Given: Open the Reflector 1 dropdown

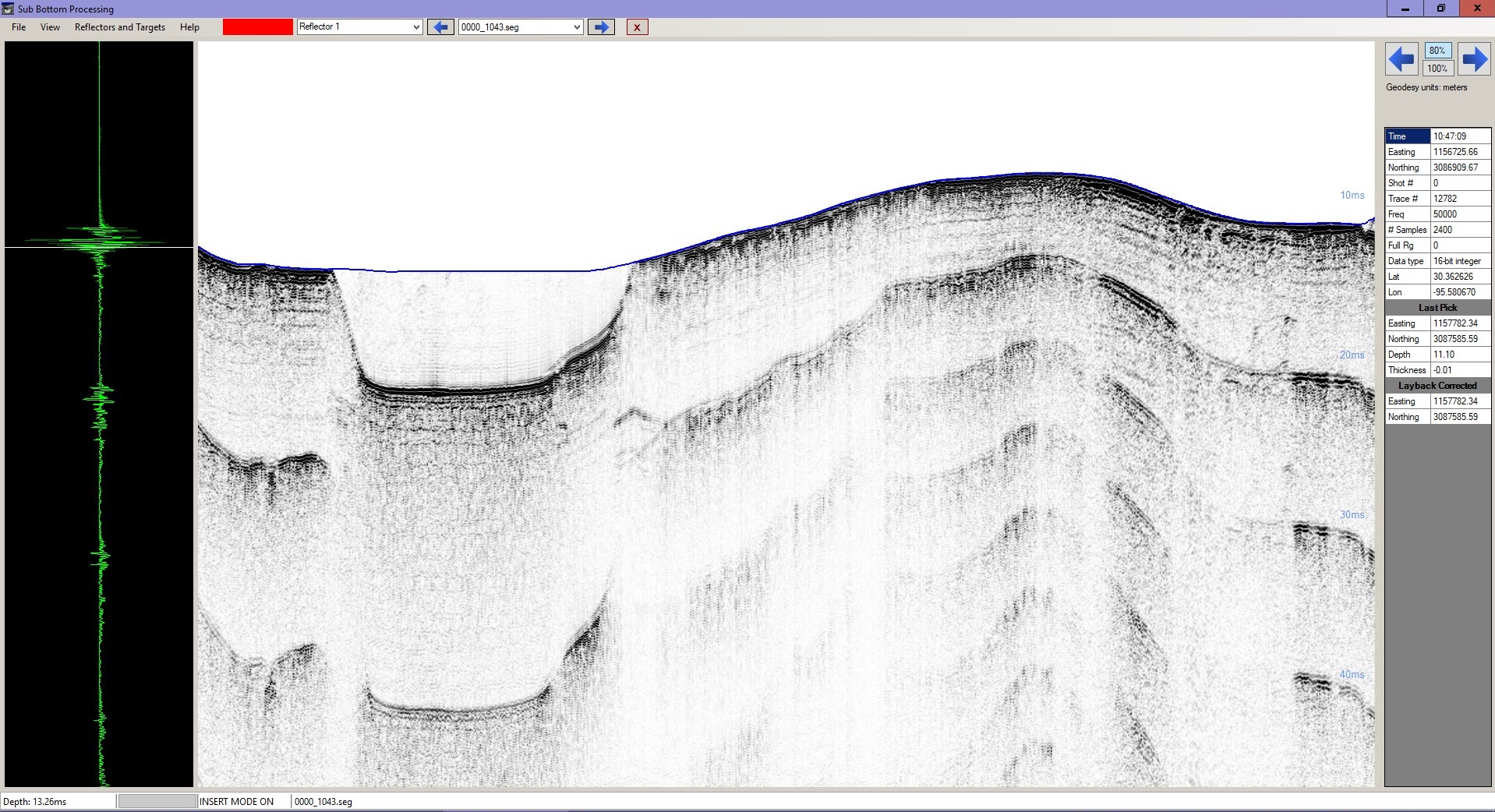Looking at the screenshot, I should coord(415,27).
